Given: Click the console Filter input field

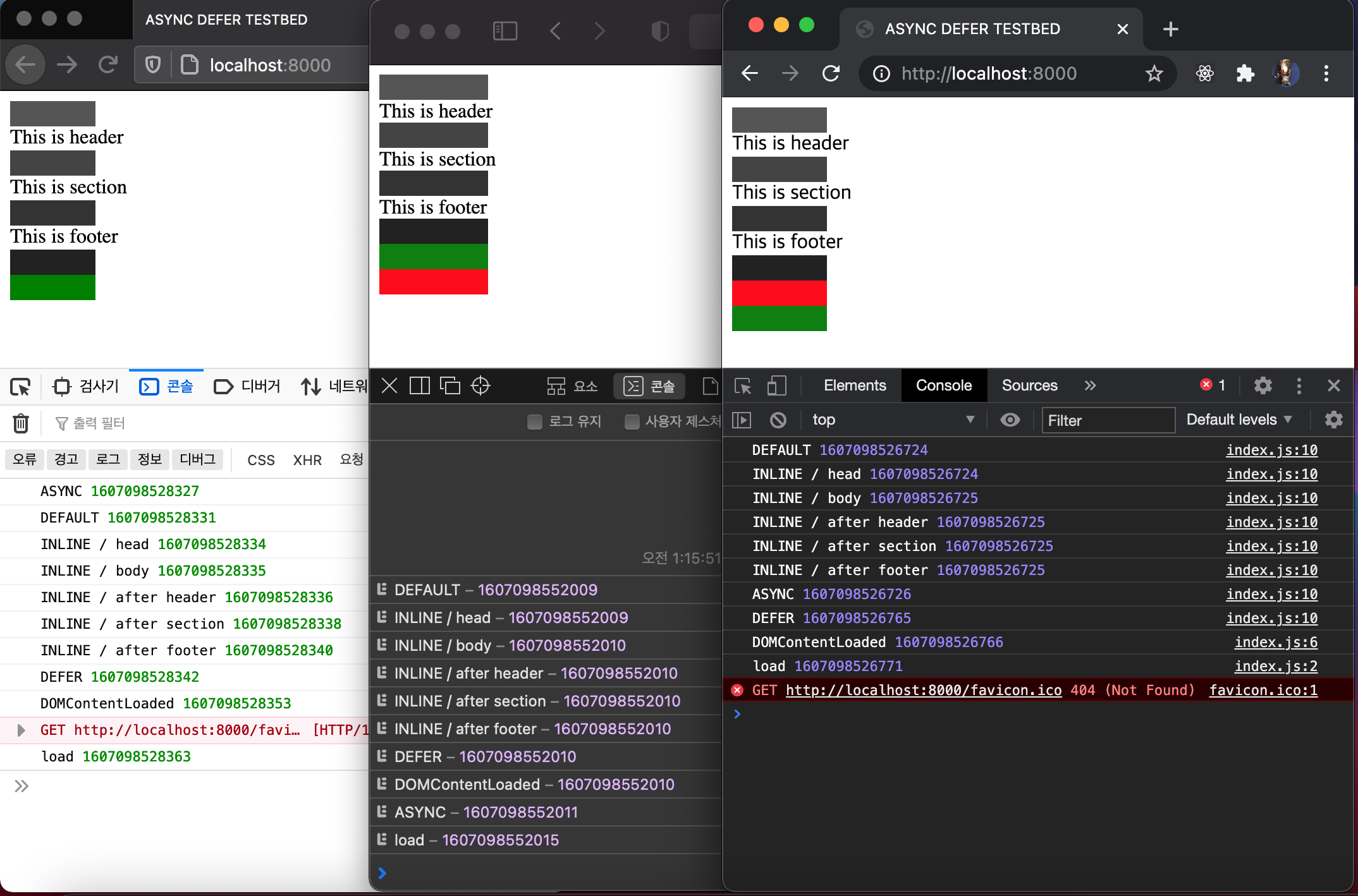Looking at the screenshot, I should point(1108,420).
